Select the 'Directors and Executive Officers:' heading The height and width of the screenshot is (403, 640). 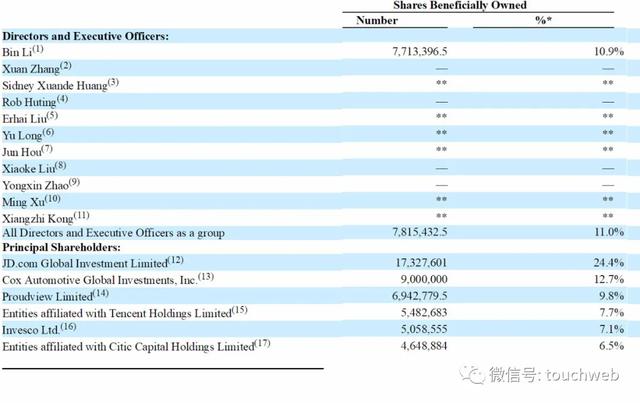click(85, 36)
